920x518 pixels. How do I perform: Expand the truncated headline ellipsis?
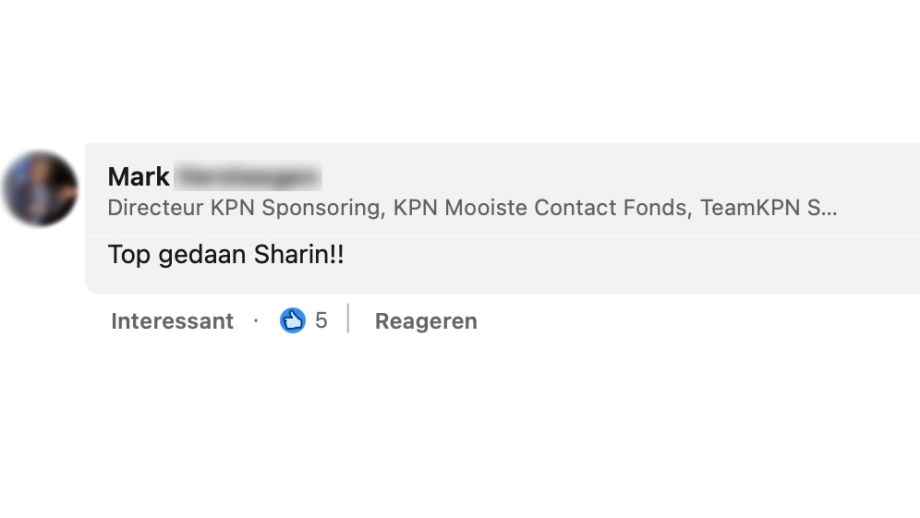pos(828,208)
